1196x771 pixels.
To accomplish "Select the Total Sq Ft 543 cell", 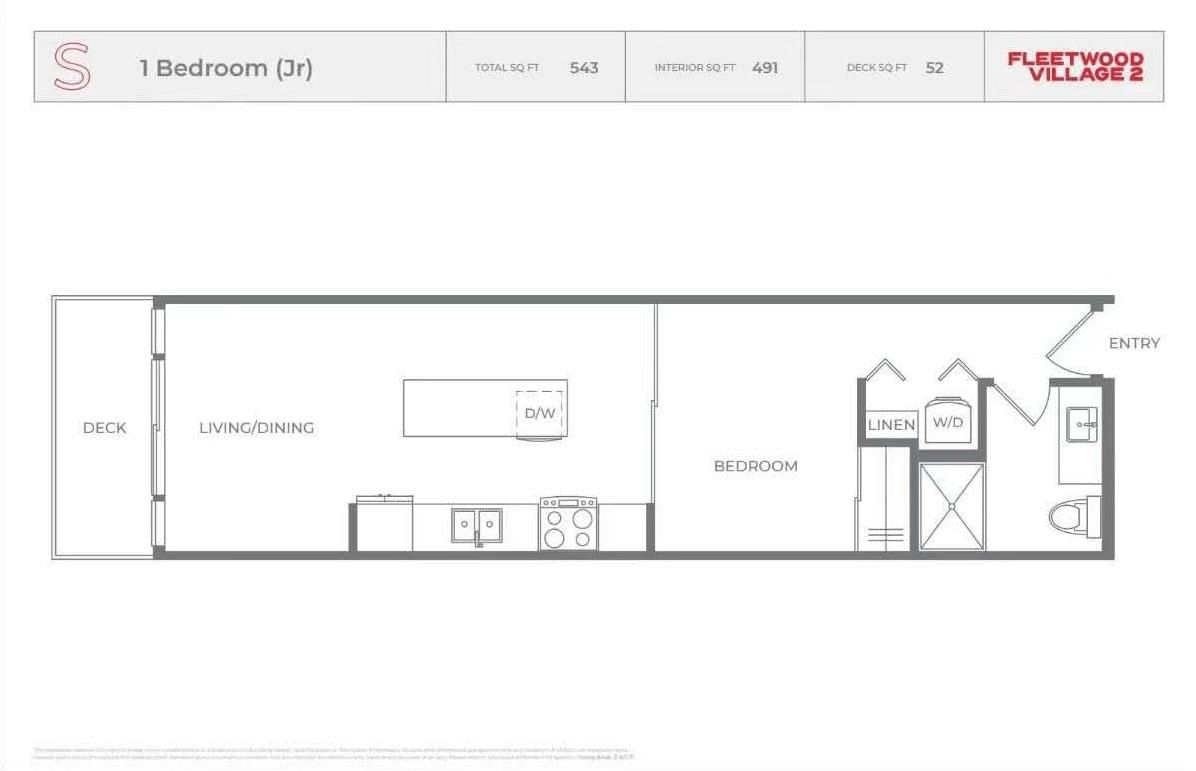I will tap(536, 68).
